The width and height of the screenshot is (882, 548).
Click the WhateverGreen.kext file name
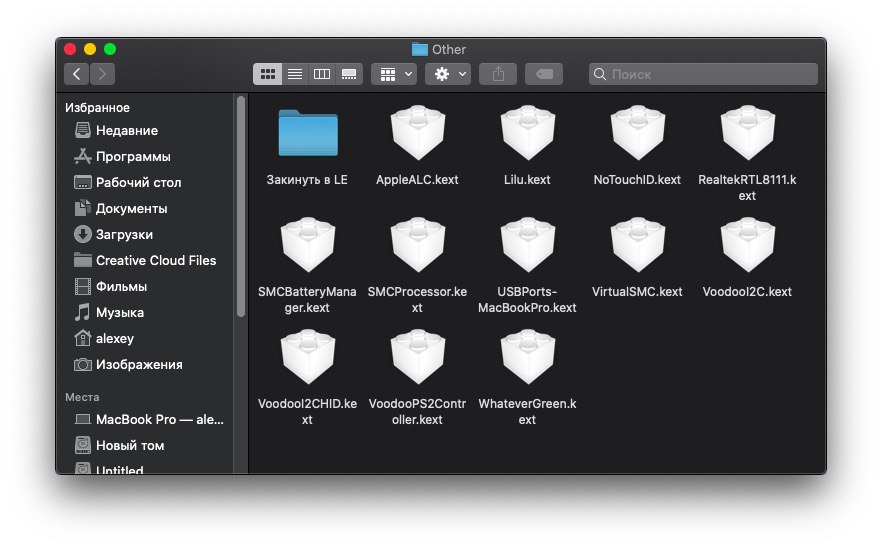click(528, 411)
